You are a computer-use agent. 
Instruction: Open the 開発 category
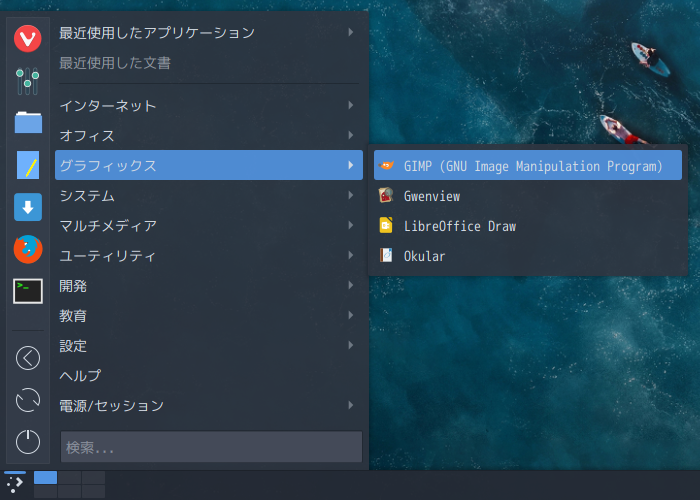point(208,285)
